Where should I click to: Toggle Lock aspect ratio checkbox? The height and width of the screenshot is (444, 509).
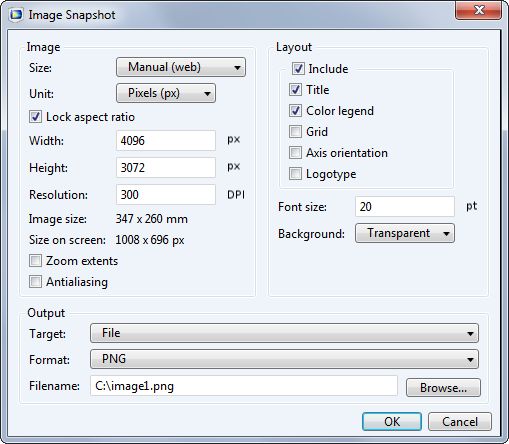tap(35, 117)
